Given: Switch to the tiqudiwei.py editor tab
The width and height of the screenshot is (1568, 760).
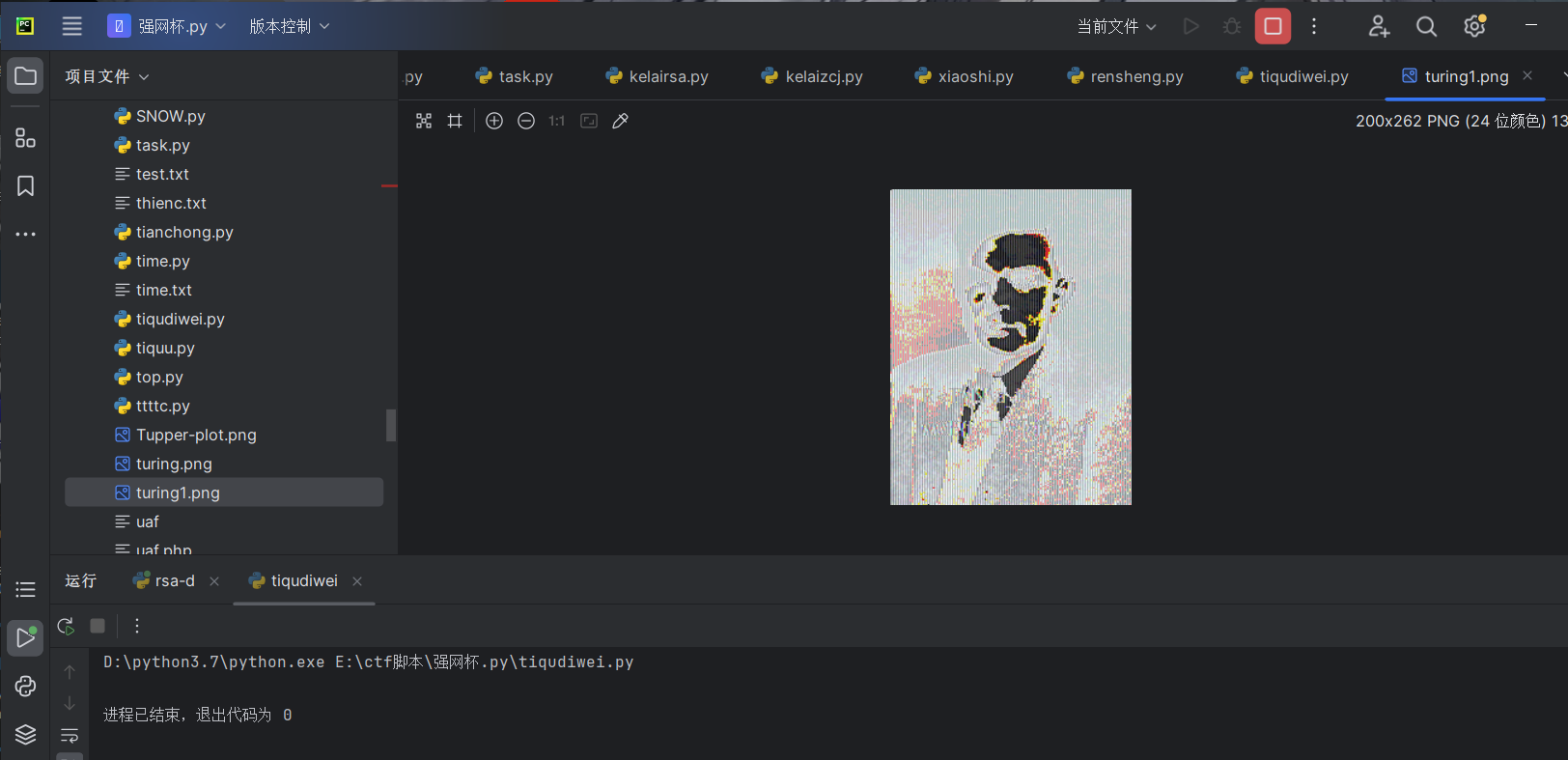Looking at the screenshot, I should [x=1293, y=76].
